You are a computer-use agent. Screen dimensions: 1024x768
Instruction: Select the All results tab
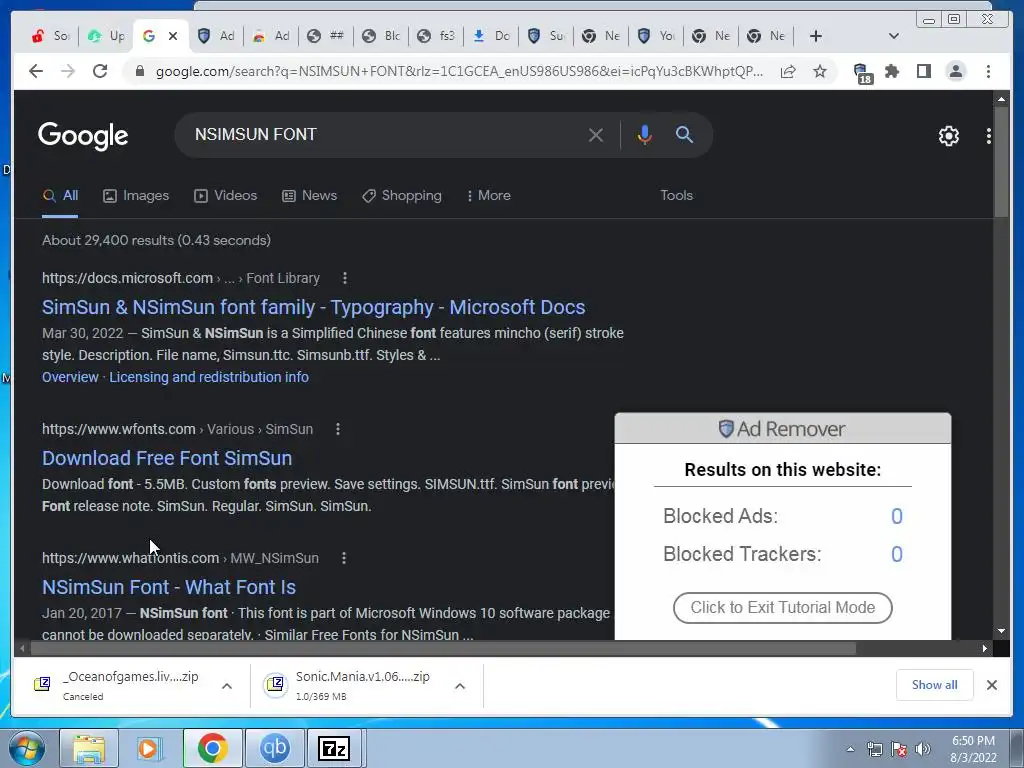[60, 195]
